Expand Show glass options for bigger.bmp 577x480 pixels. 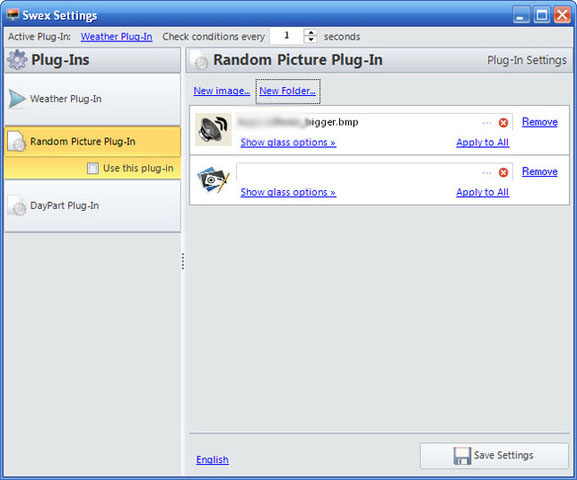tap(288, 142)
